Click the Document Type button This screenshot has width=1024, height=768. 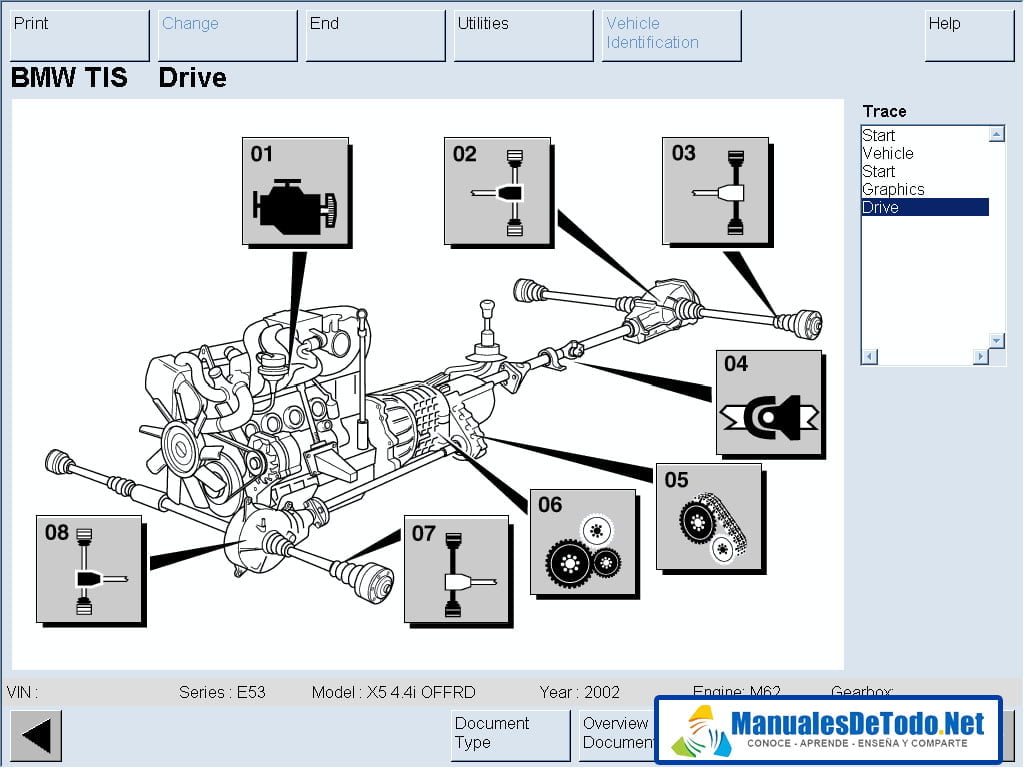510,736
